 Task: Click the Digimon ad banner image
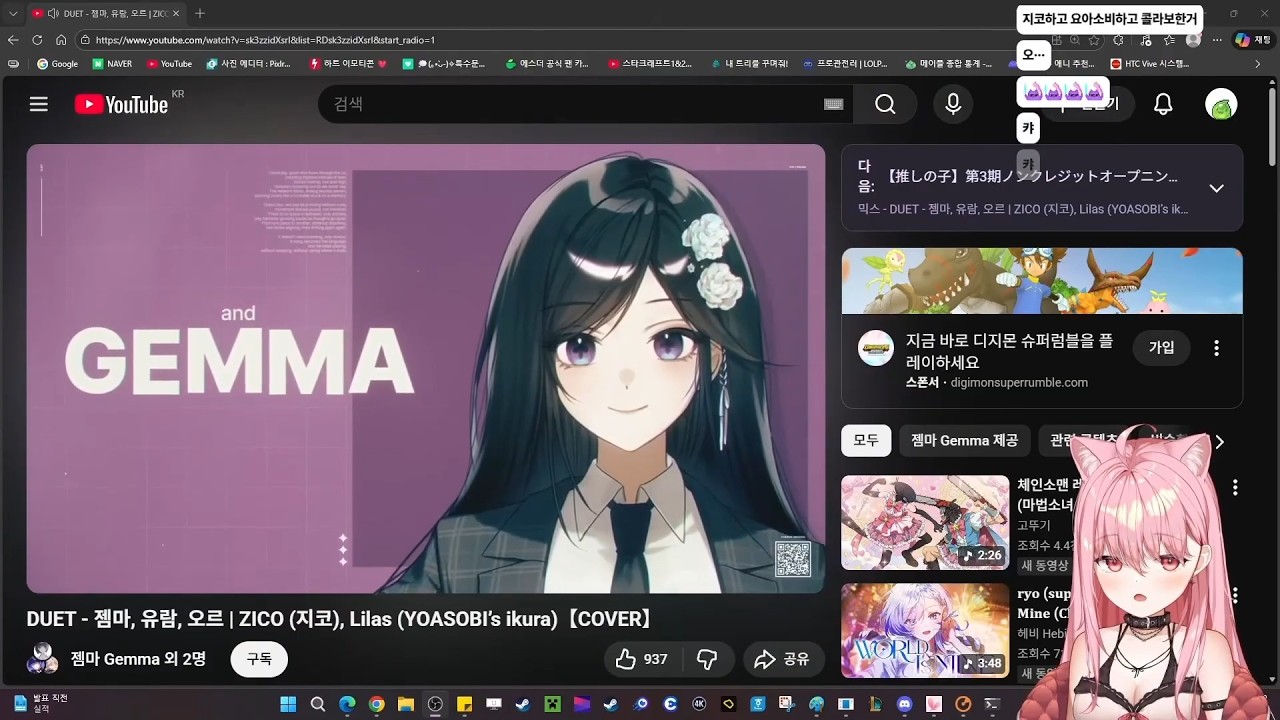1042,281
